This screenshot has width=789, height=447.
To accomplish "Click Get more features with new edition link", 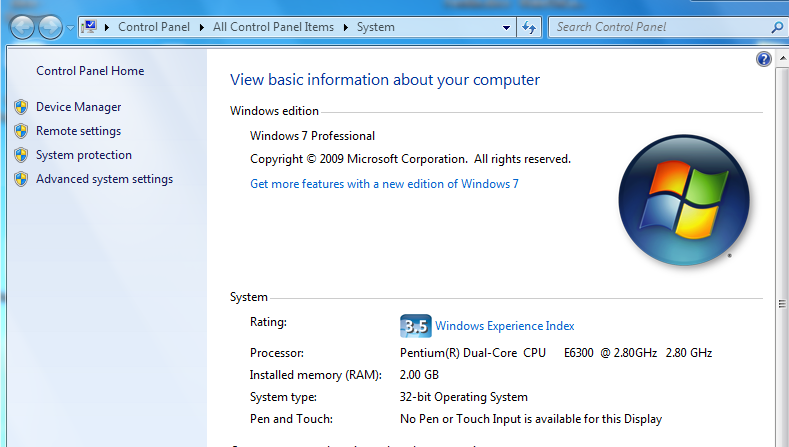I will (x=384, y=184).
